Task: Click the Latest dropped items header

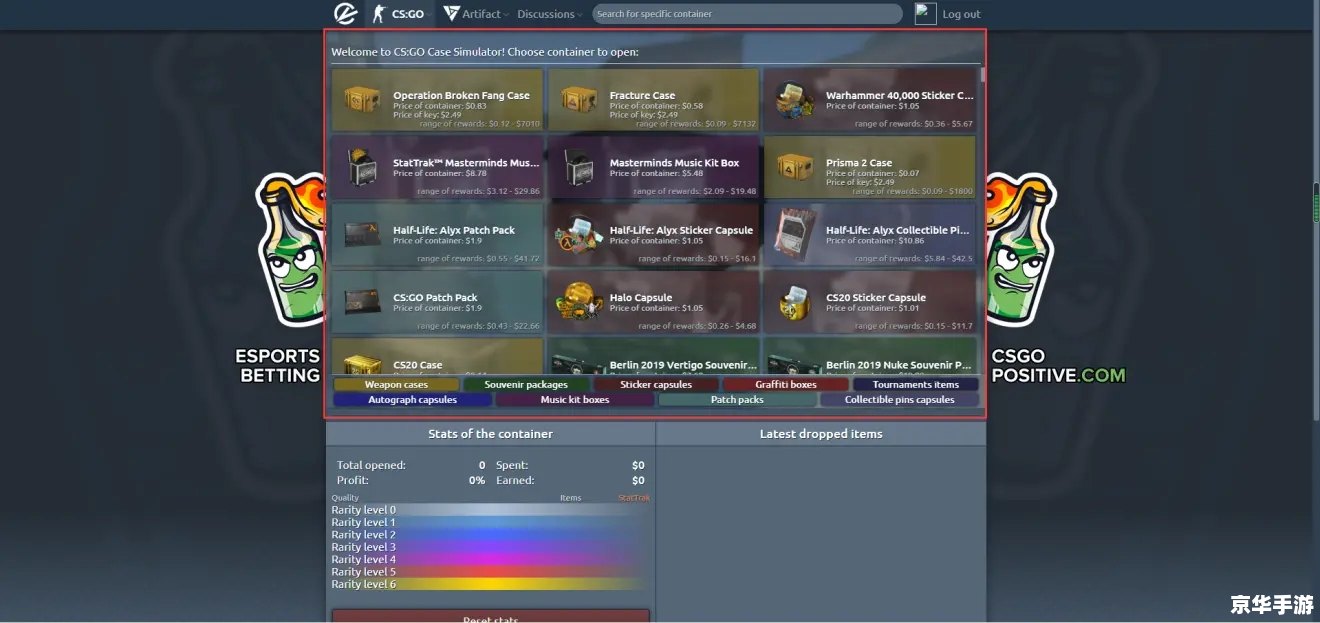Action: coord(821,434)
